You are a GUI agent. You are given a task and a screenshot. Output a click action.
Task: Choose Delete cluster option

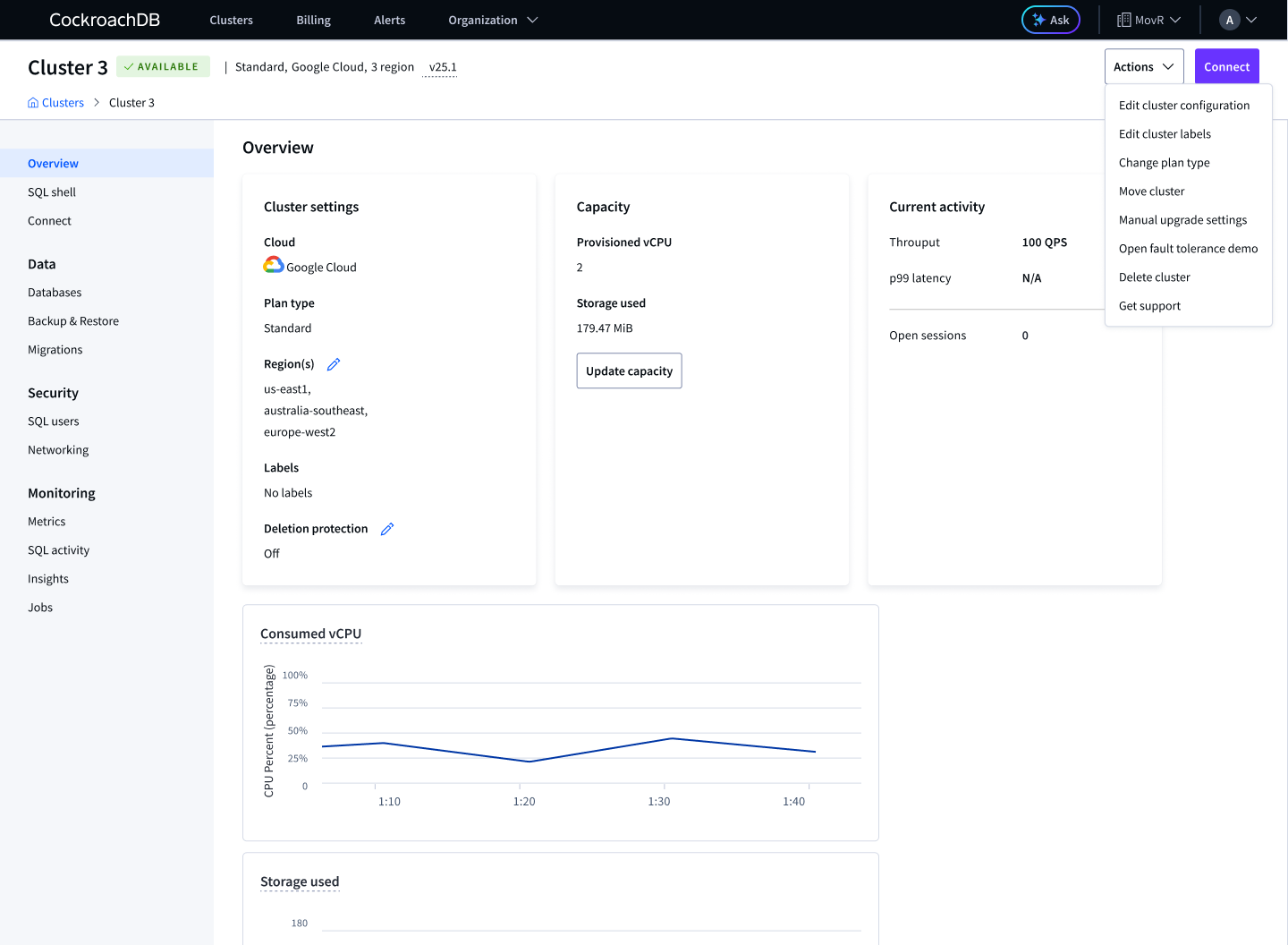[1154, 277]
